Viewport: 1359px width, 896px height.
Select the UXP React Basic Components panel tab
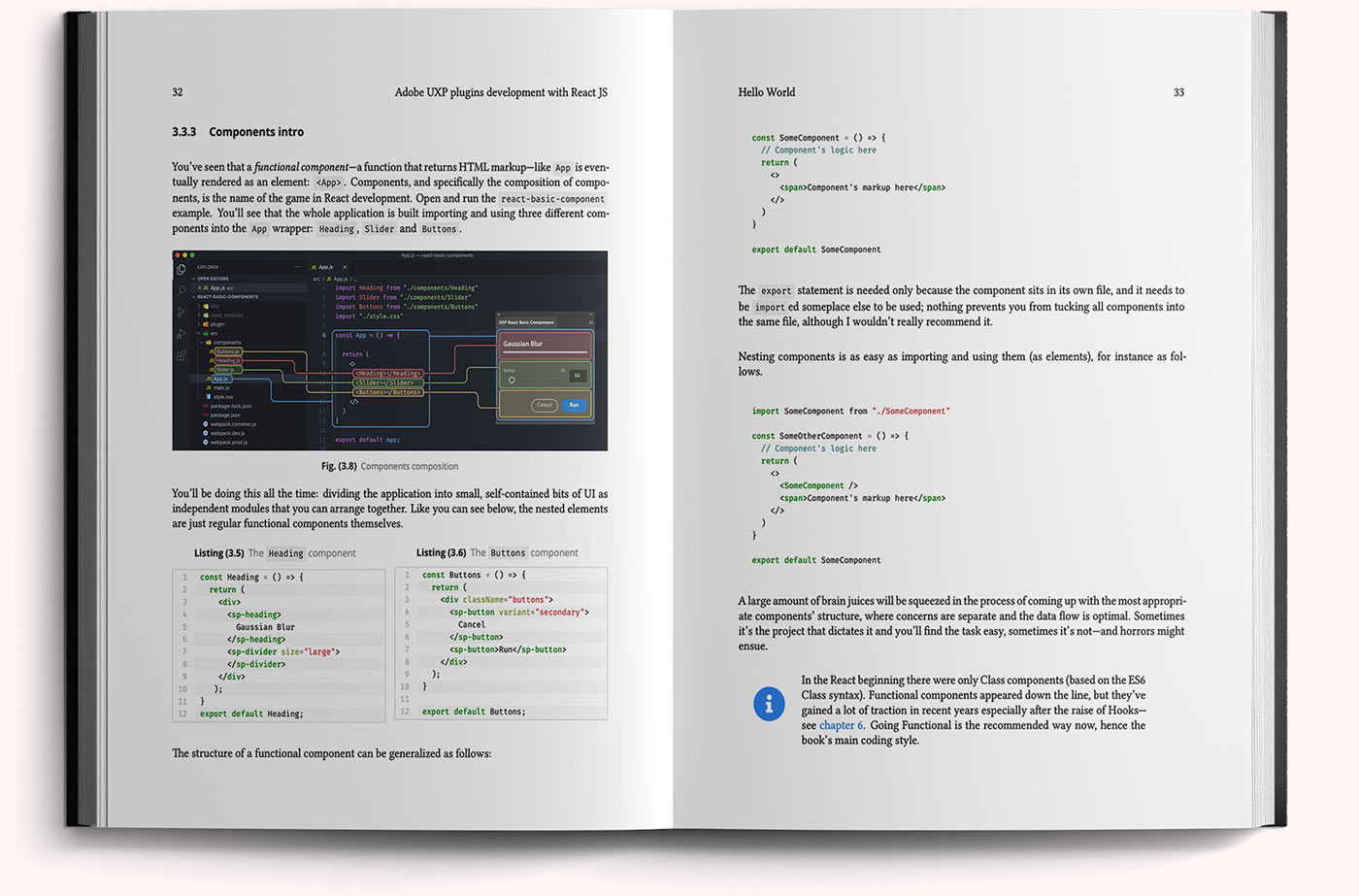click(x=527, y=322)
